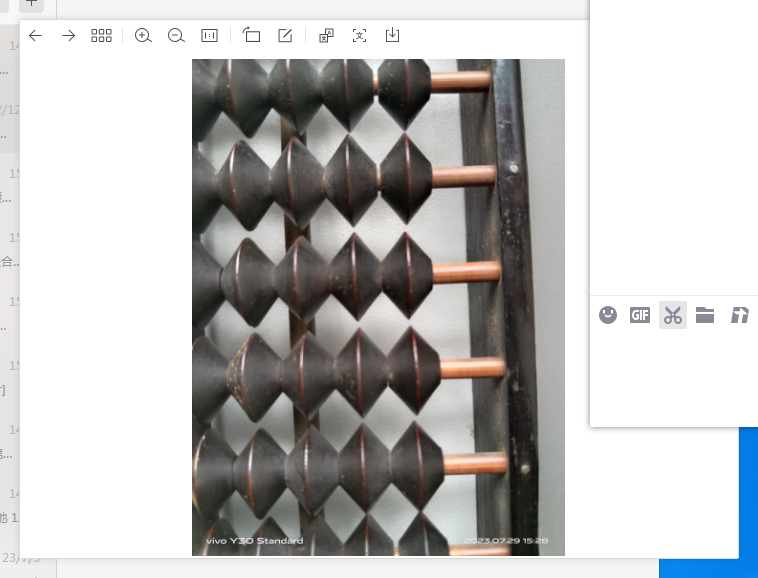Save the image with download icon

pos(393,35)
